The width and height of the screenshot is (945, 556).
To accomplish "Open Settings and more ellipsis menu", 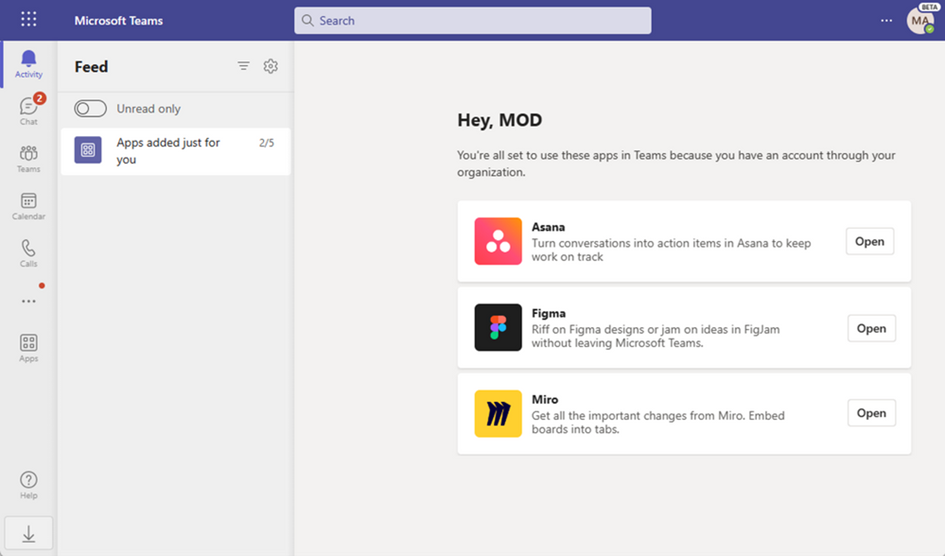I will (x=886, y=20).
